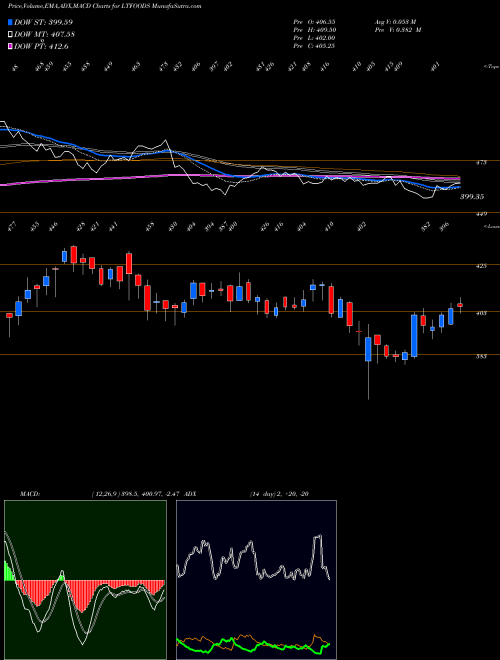Screen dimensions: 500x660
Task: Click the white DOW MT legend swatch
Action: [11, 35]
